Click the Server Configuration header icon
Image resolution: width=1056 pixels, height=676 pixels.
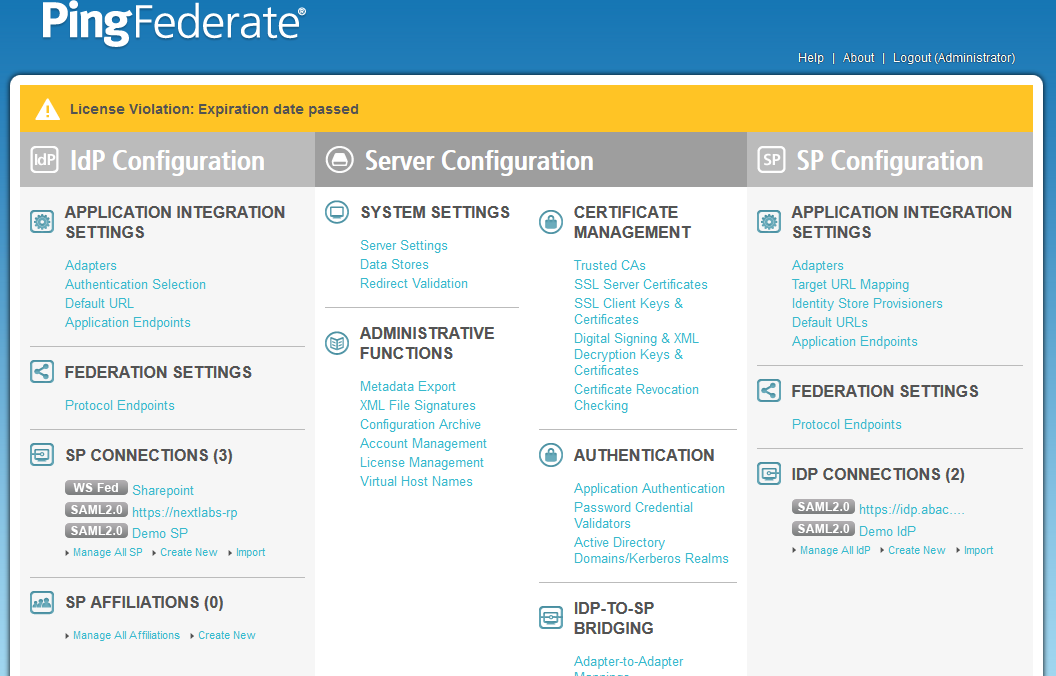[339, 160]
